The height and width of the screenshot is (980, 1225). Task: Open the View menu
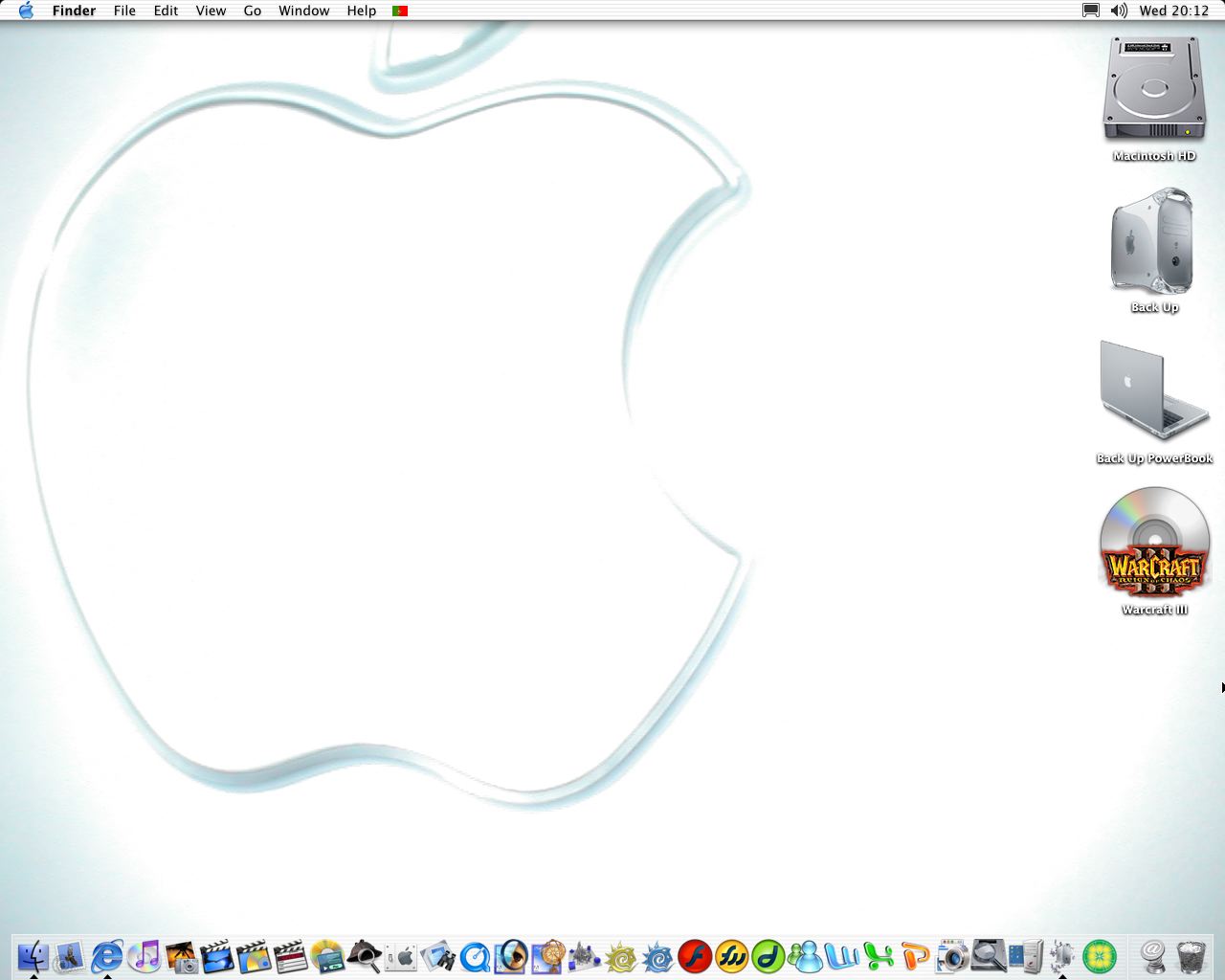coord(211,11)
